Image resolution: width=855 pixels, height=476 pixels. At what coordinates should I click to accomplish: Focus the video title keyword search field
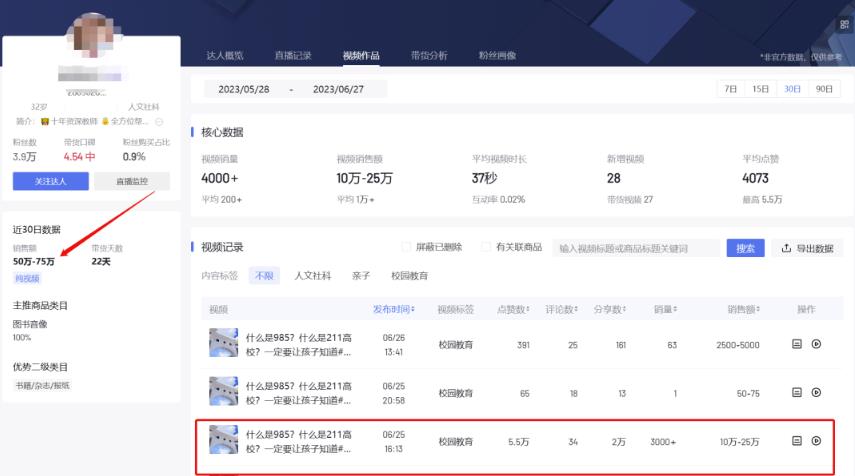636,248
